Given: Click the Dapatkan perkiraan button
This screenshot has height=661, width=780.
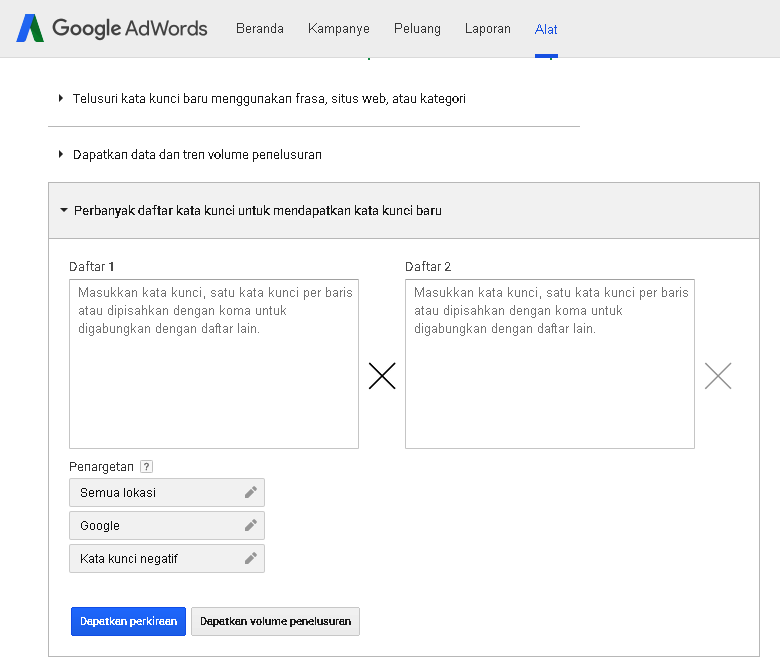Looking at the screenshot, I should click(x=128, y=621).
